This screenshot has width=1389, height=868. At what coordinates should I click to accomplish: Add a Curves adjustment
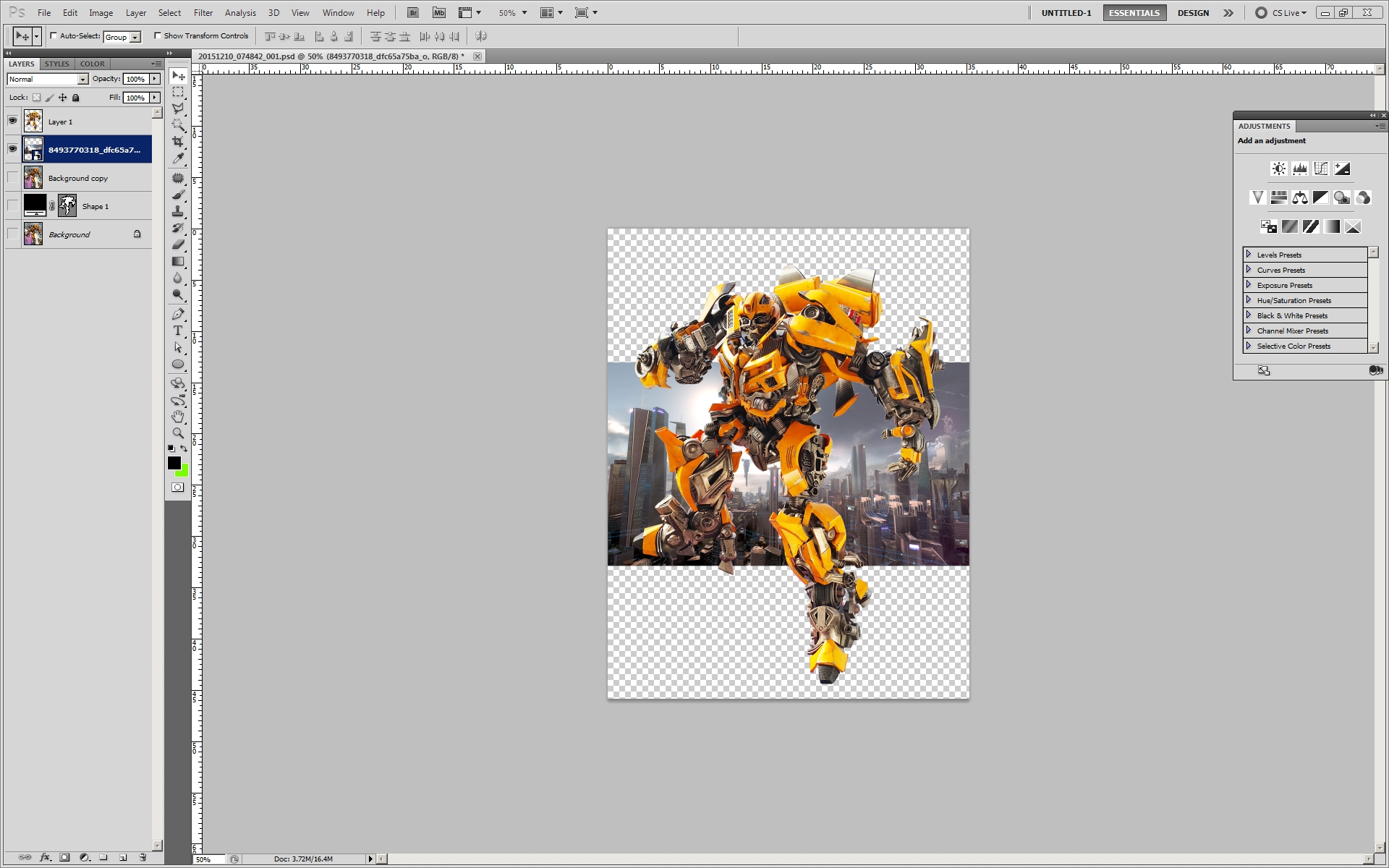1321,169
